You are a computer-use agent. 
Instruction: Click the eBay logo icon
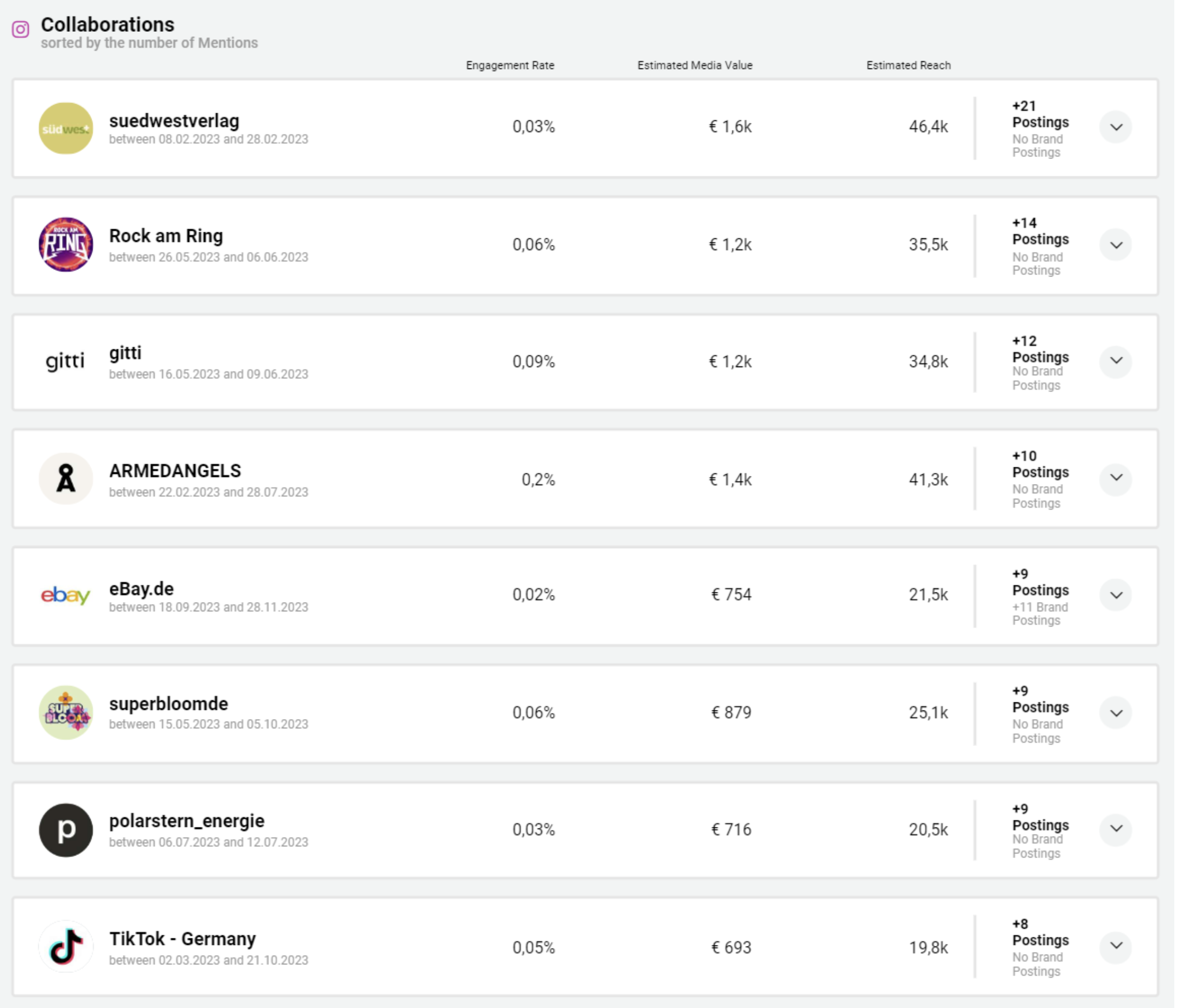(x=65, y=595)
